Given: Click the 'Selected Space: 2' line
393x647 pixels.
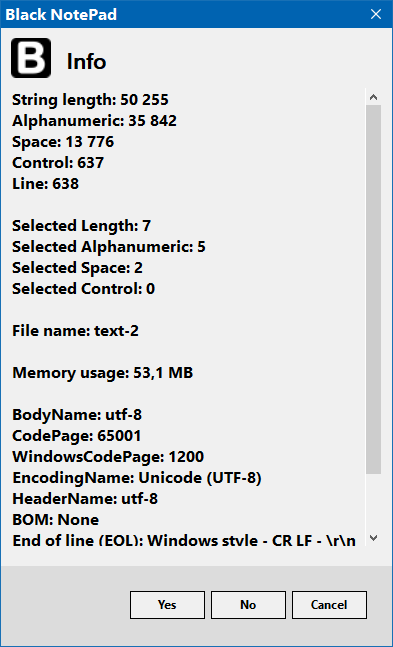Looking at the screenshot, I should point(78,268).
